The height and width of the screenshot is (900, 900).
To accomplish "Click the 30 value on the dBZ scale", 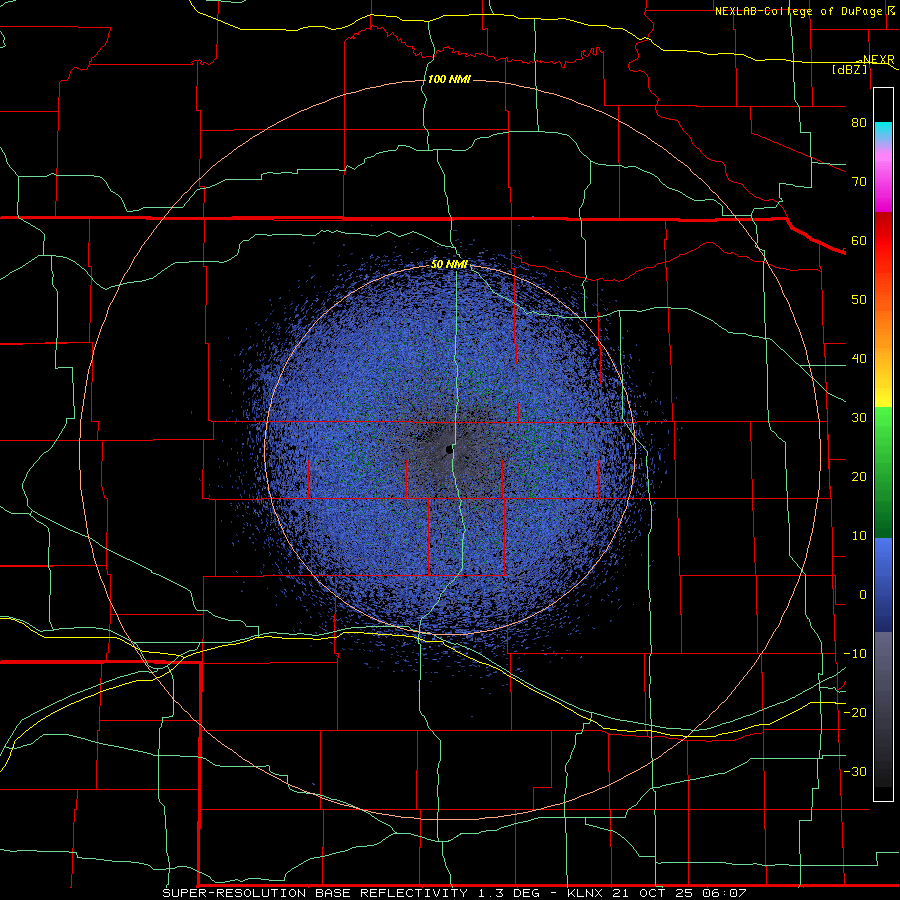I will 859,418.
